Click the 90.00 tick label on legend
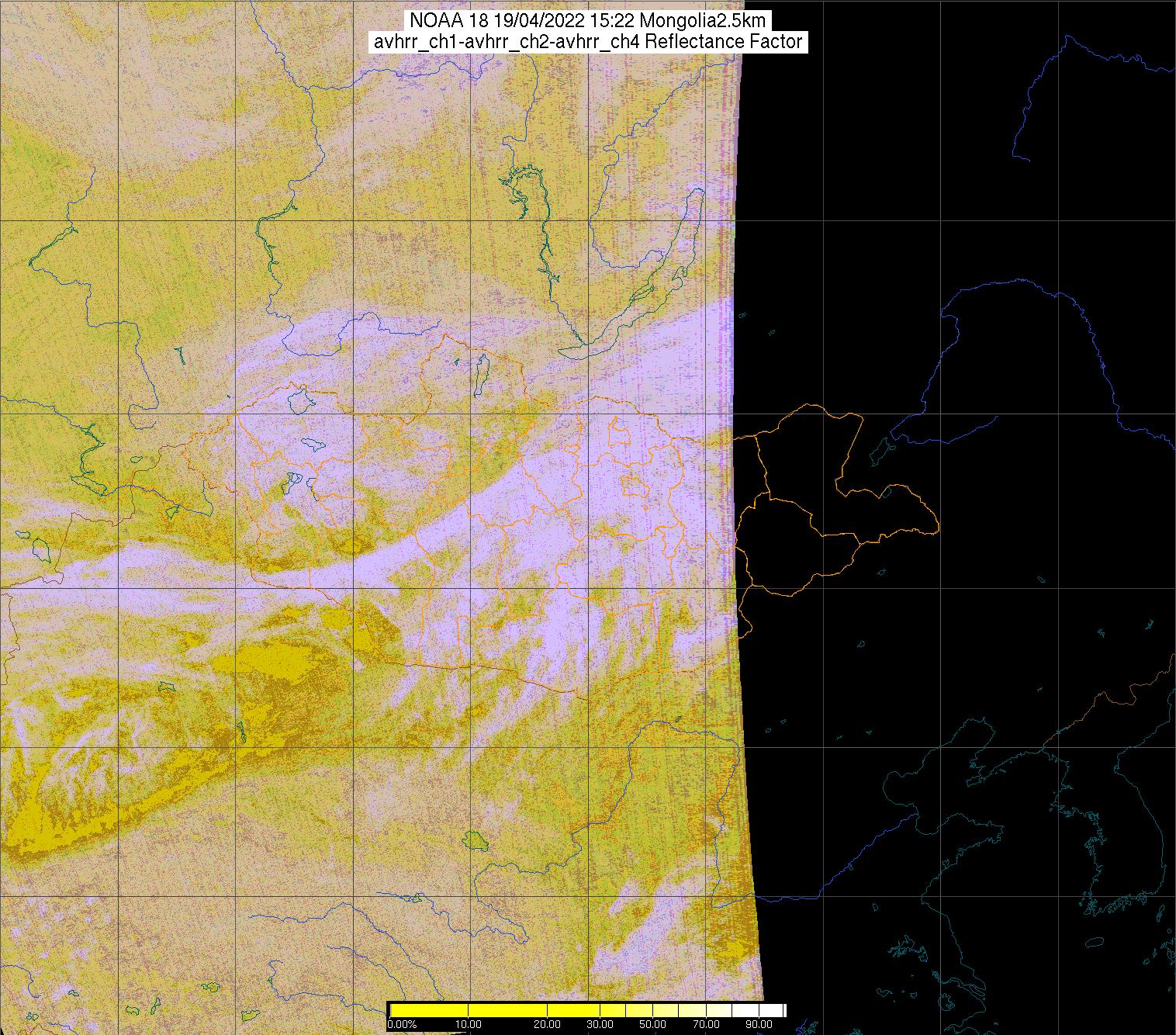Viewport: 1176px width, 1035px height. pos(749,1024)
